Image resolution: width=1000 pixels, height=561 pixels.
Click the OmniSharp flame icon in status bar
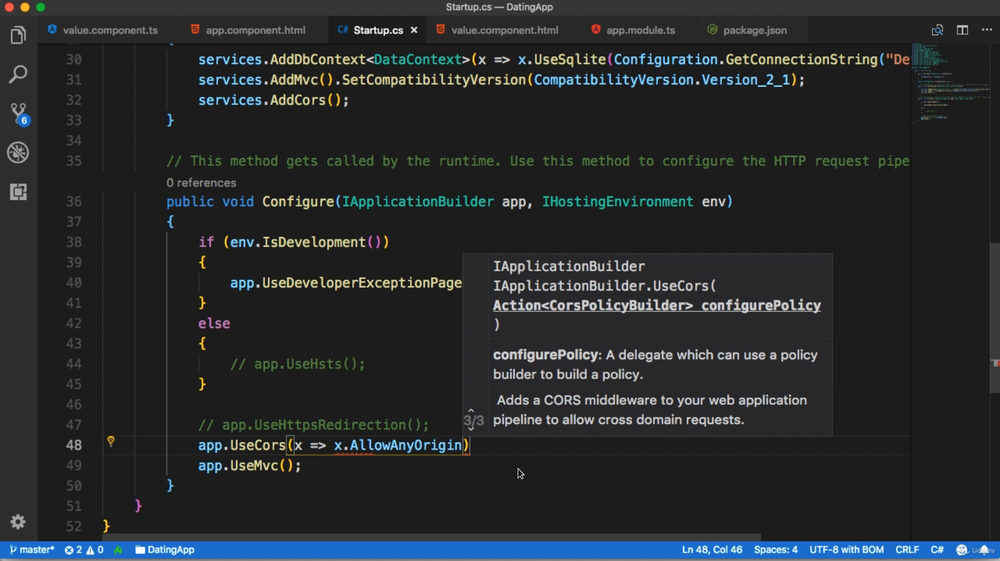pos(119,550)
